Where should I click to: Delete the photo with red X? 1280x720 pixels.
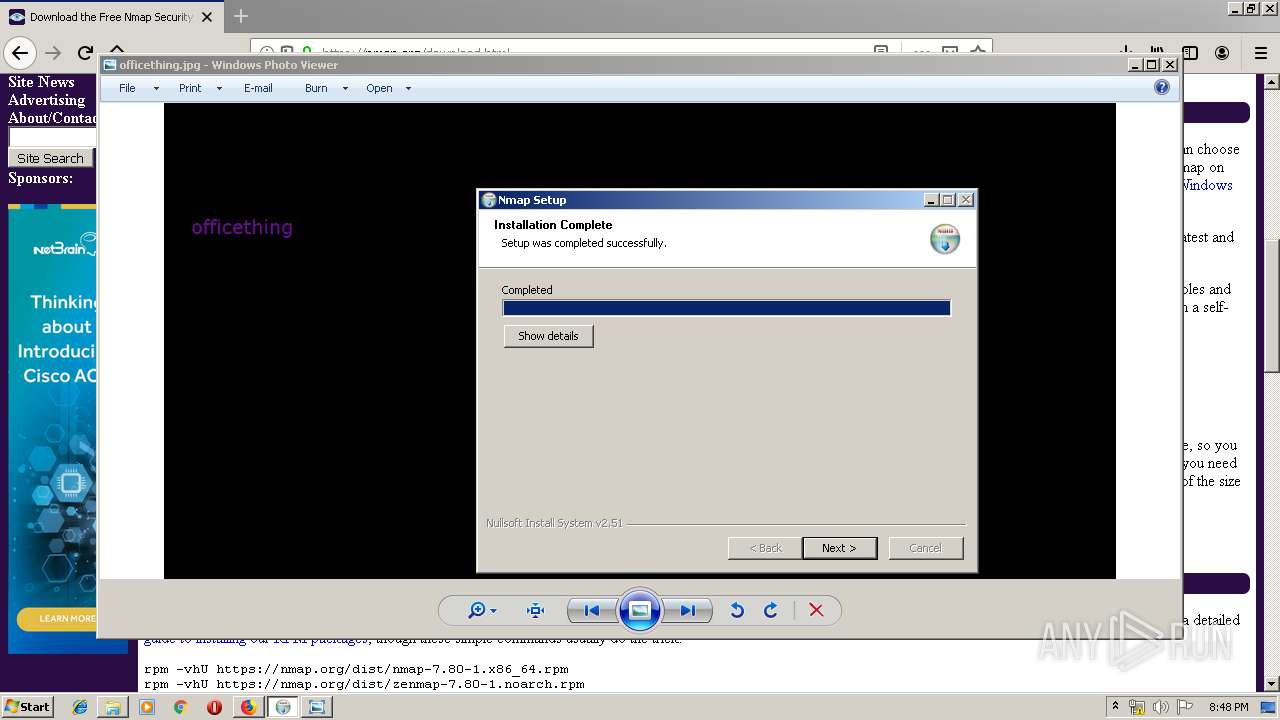click(816, 610)
